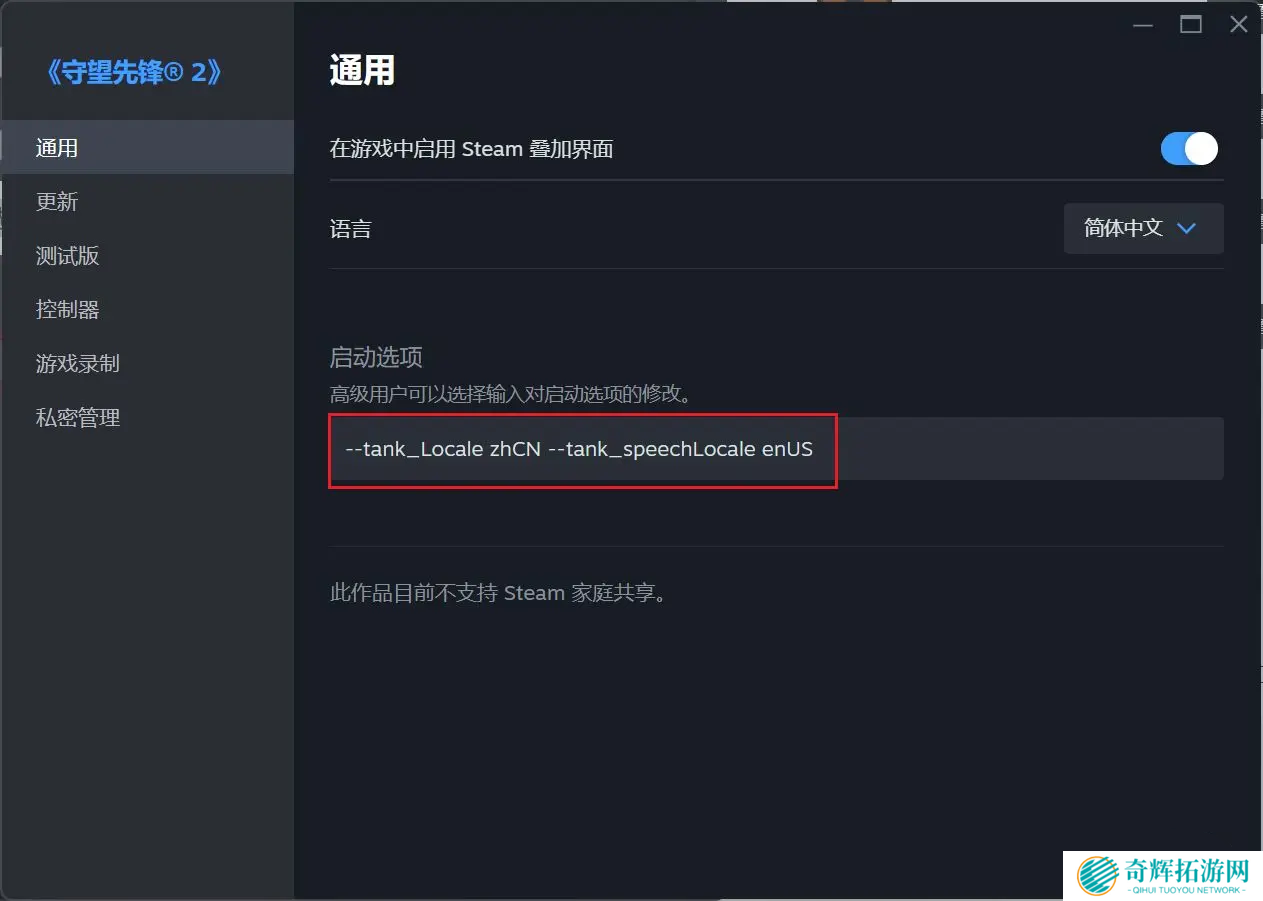Click the 启动选项 section label
Screen dimensions: 1263x901
(376, 357)
